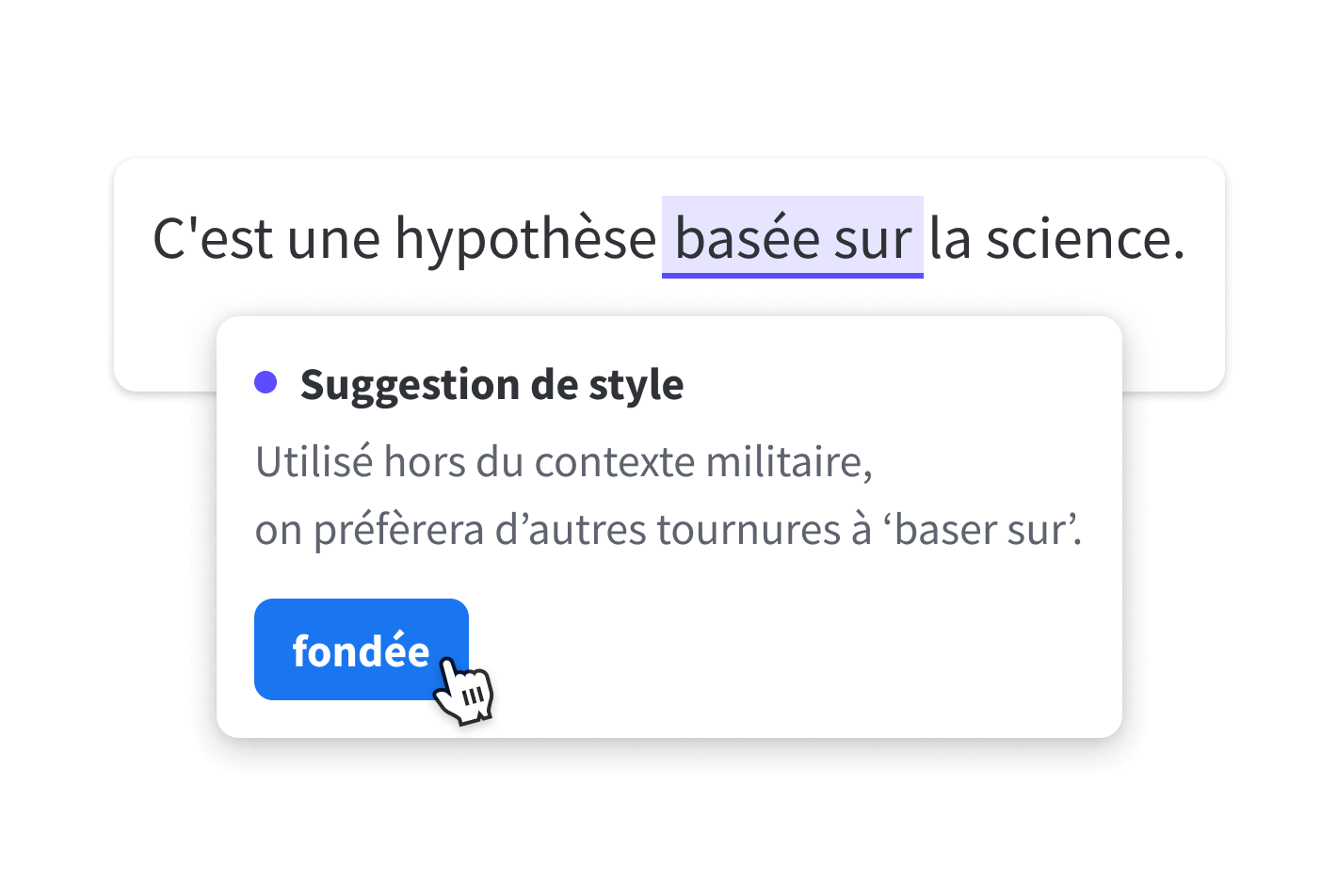Accept the fondée replacement suggestion

point(361,648)
